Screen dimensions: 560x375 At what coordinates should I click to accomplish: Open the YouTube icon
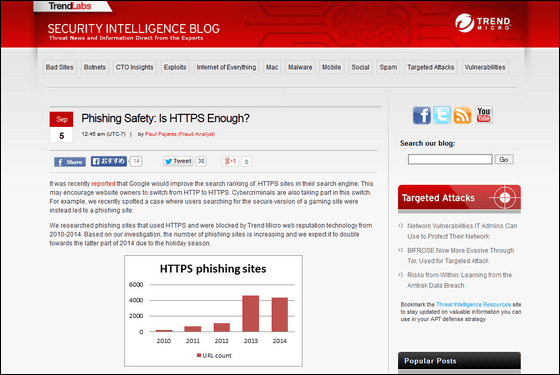pyautogui.click(x=484, y=115)
